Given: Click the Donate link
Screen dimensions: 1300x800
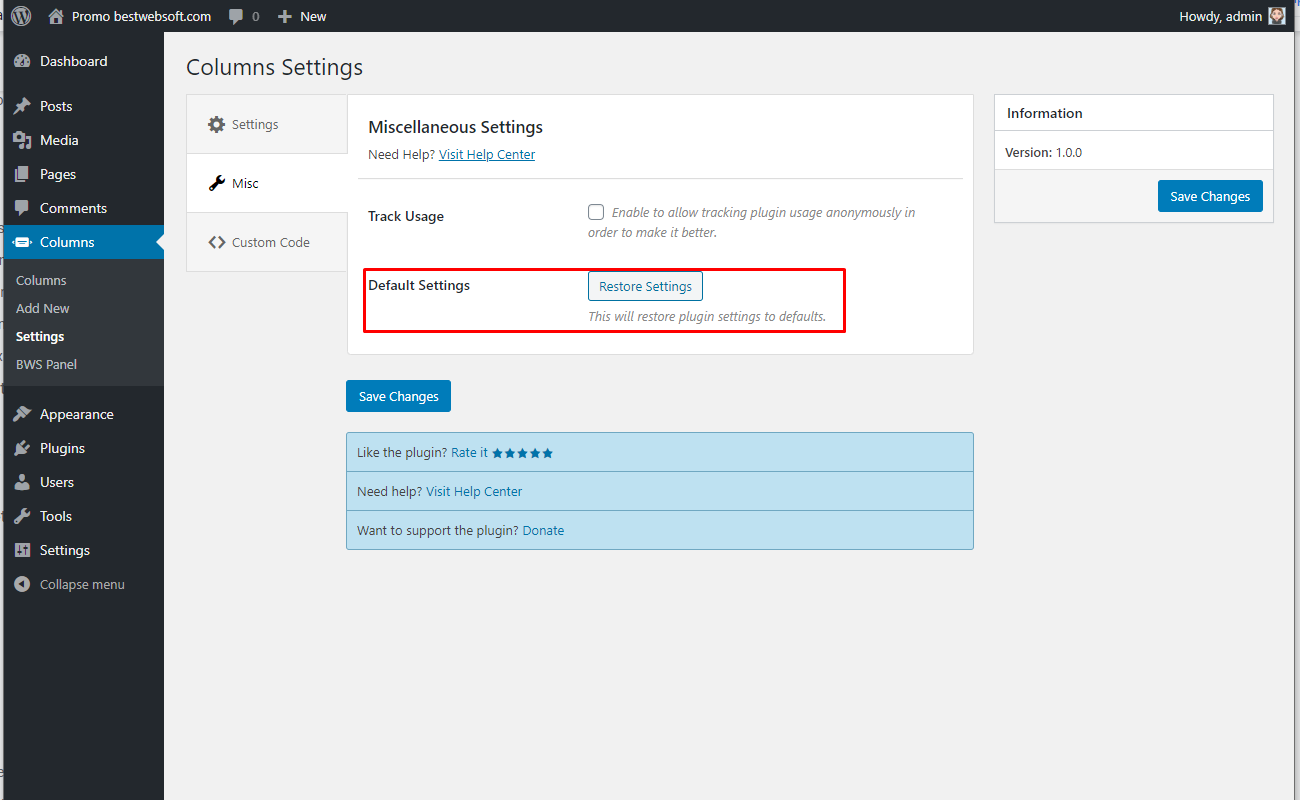Looking at the screenshot, I should [543, 530].
